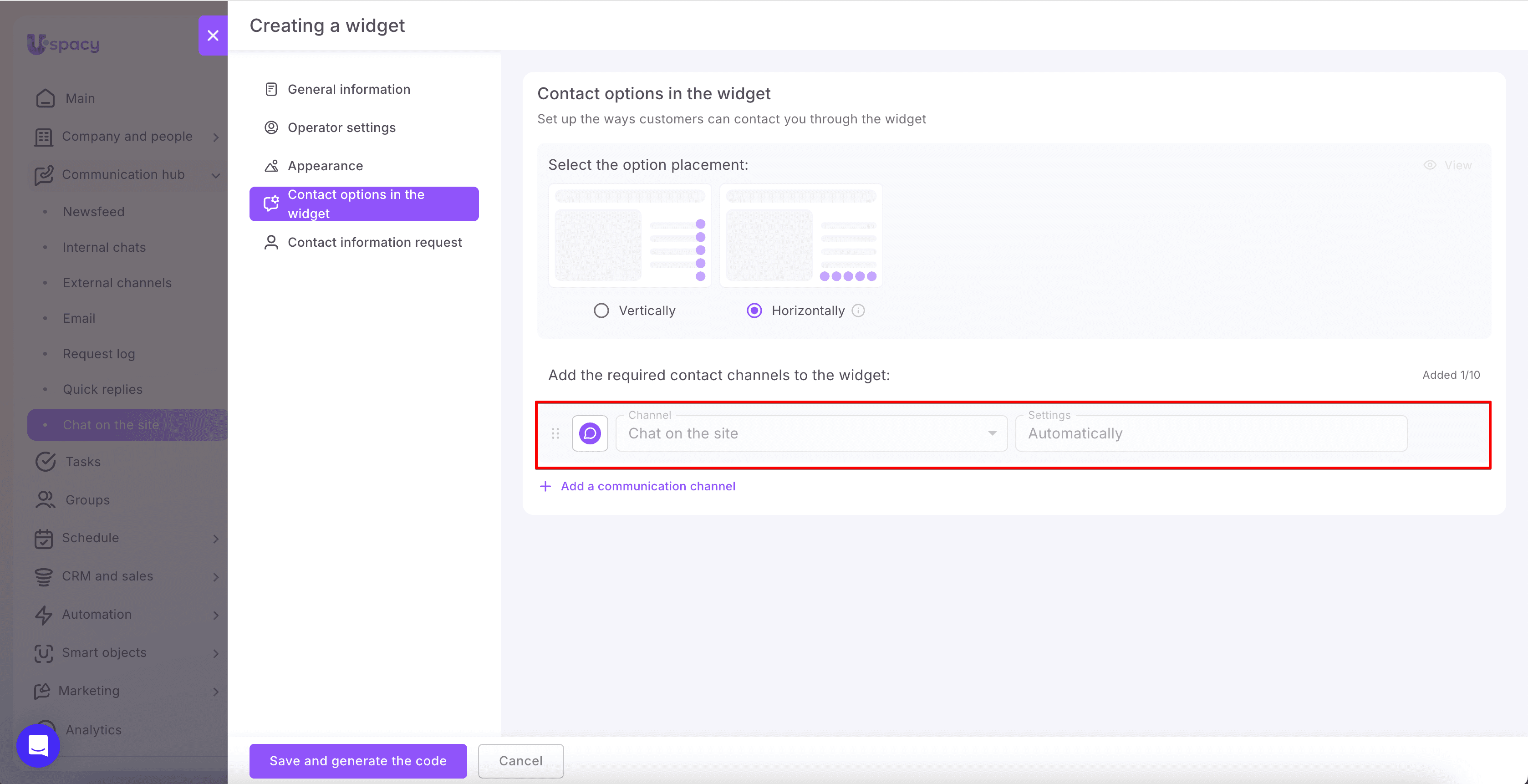Viewport: 1528px width, 784px height.
Task: Click the plus icon for adding channel
Action: click(x=545, y=486)
